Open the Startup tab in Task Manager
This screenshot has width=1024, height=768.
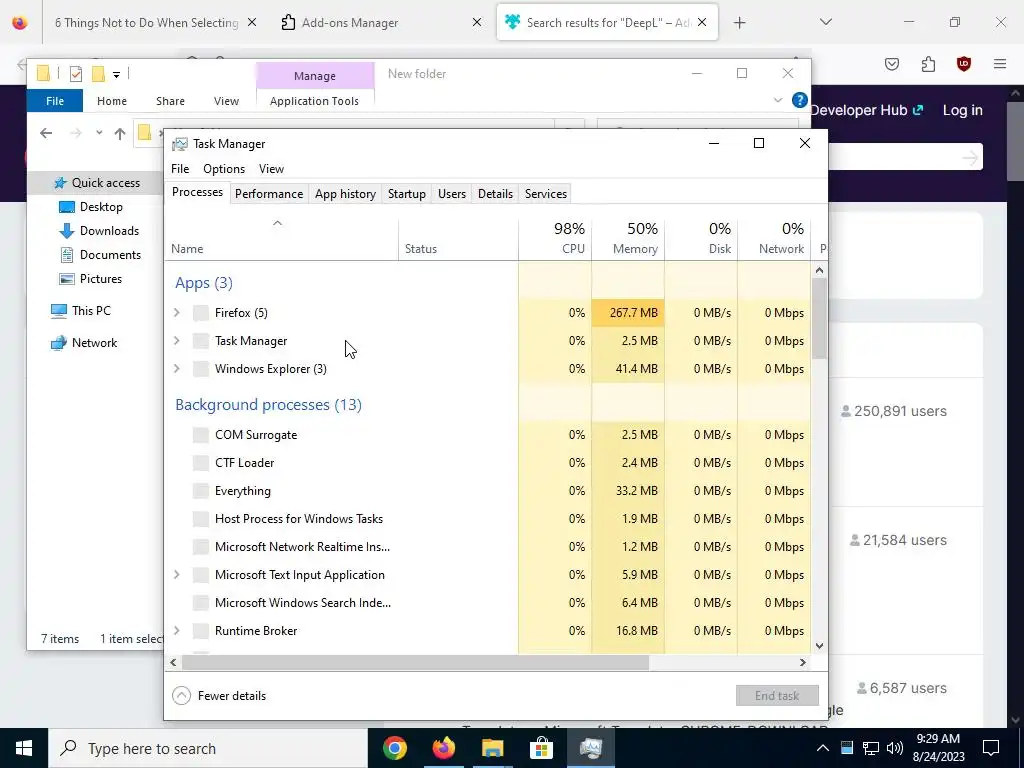coord(406,194)
